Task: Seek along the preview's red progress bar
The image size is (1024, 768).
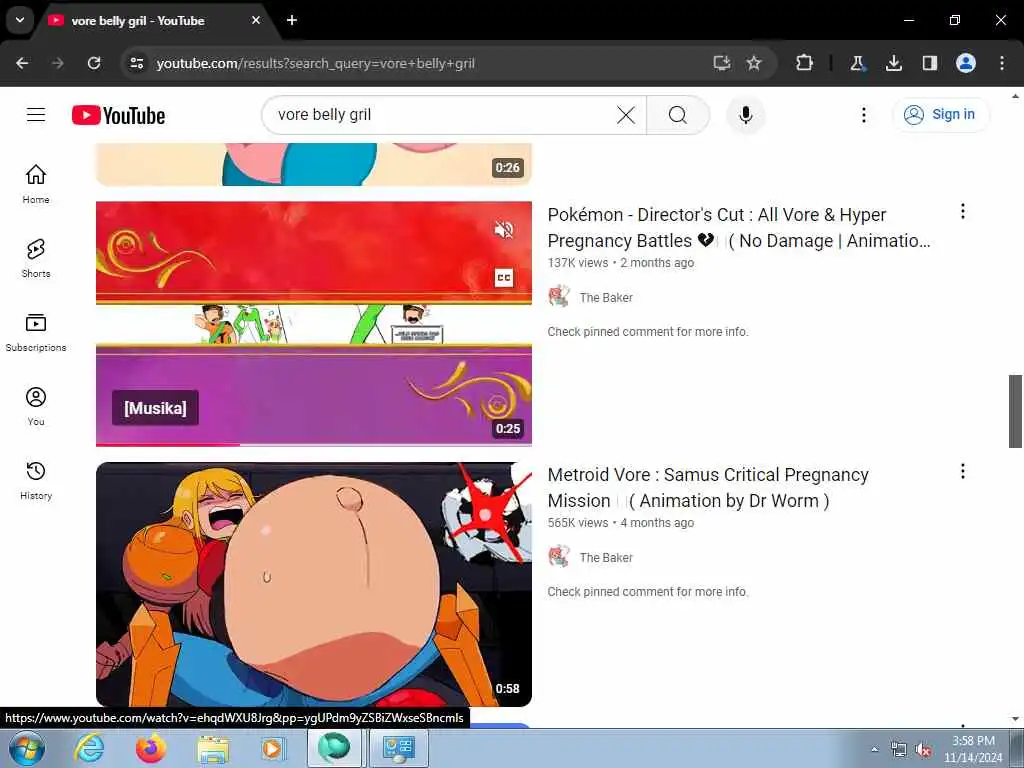Action: 313,444
